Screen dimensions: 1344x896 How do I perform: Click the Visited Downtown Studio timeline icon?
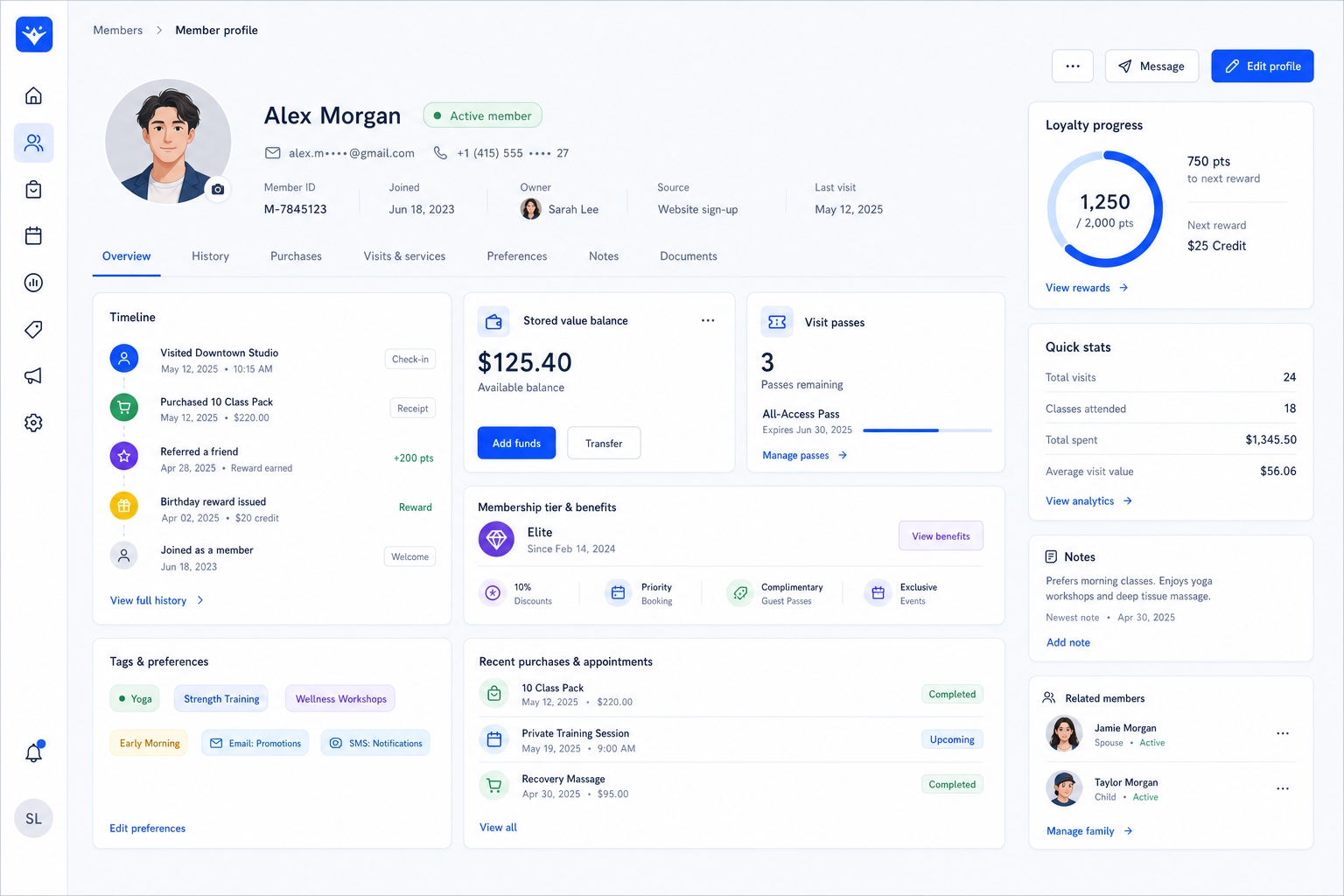[124, 358]
